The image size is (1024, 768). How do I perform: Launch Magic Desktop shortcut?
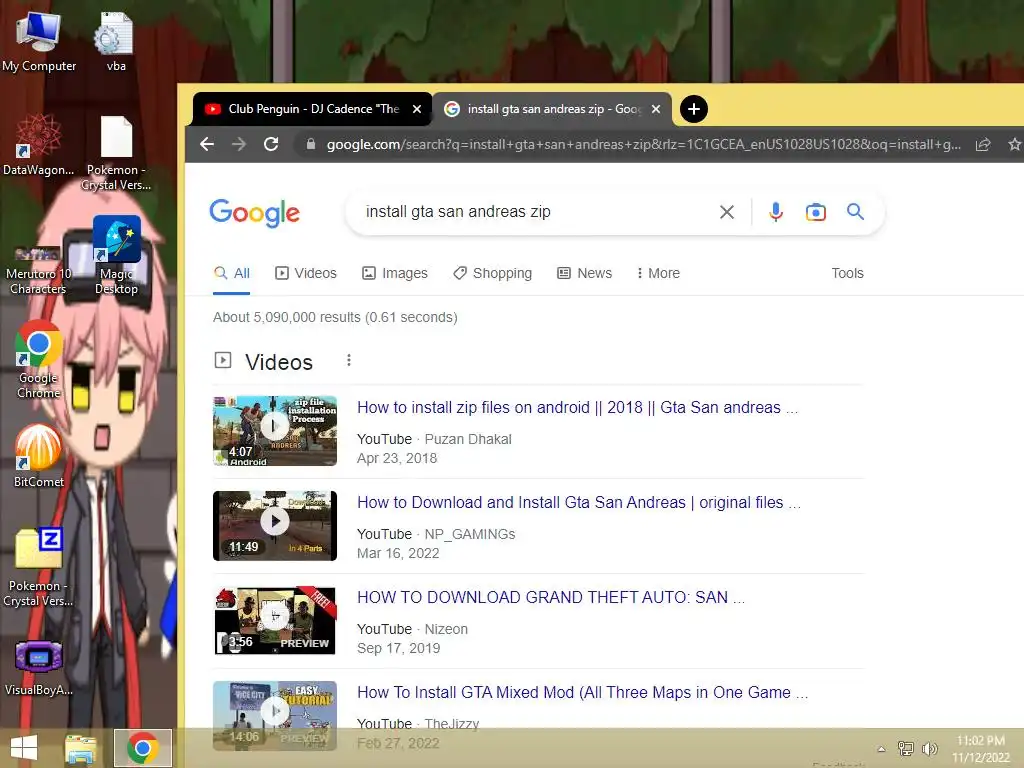(x=116, y=255)
